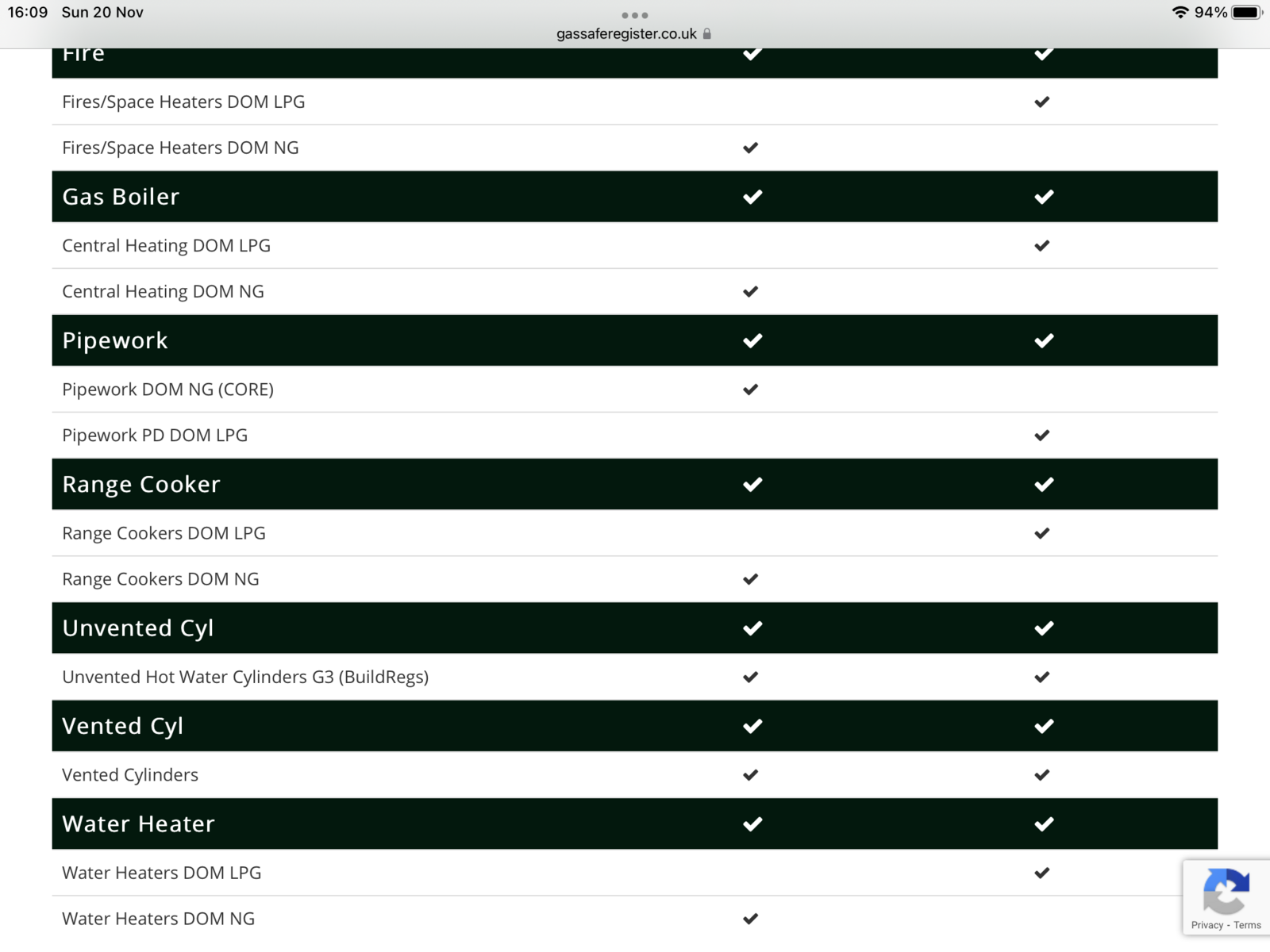Image resolution: width=1270 pixels, height=952 pixels.
Task: Tap the battery indicator icon
Action: pos(1246,13)
